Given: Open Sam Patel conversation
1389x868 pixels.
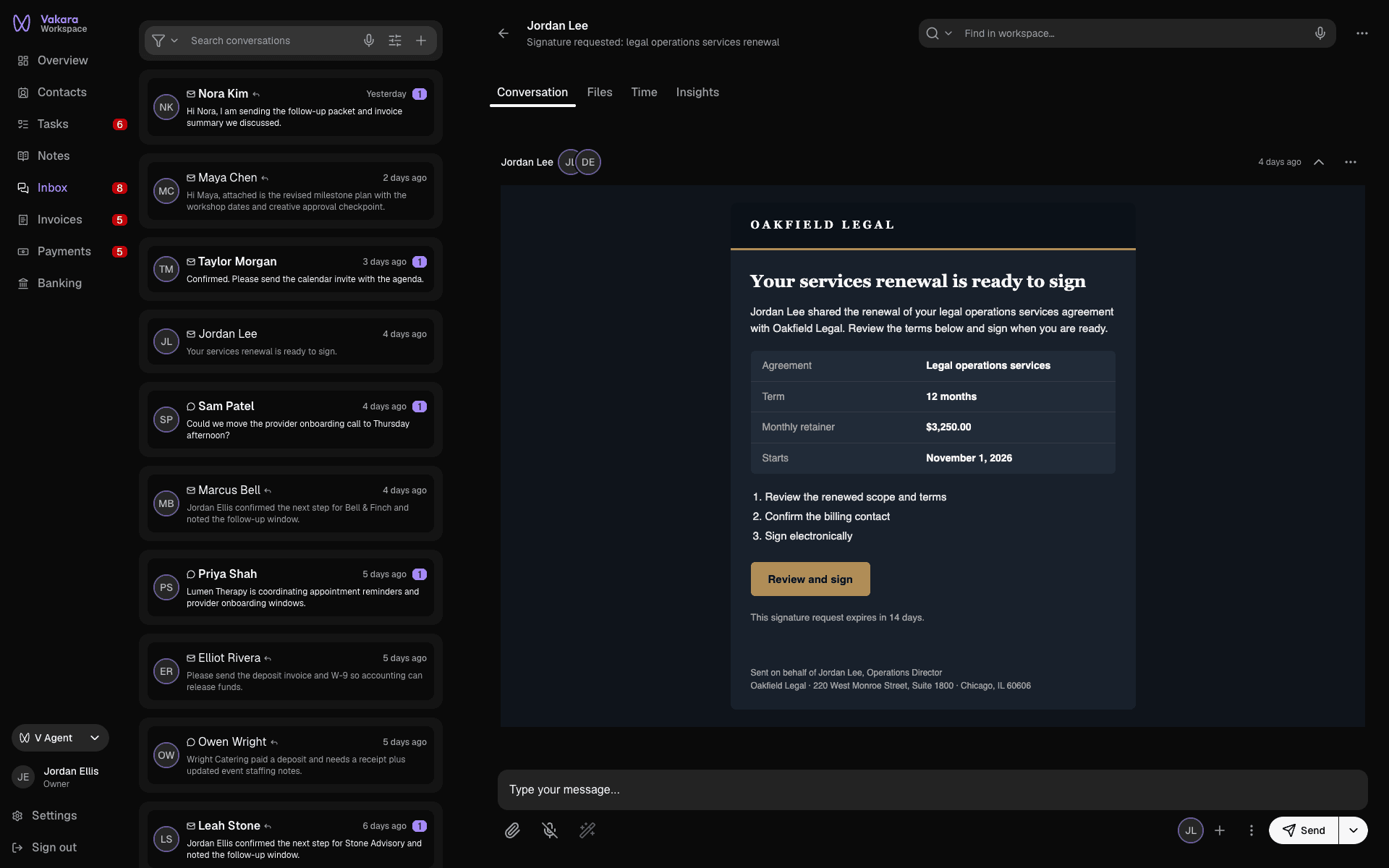Looking at the screenshot, I should [x=291, y=420].
